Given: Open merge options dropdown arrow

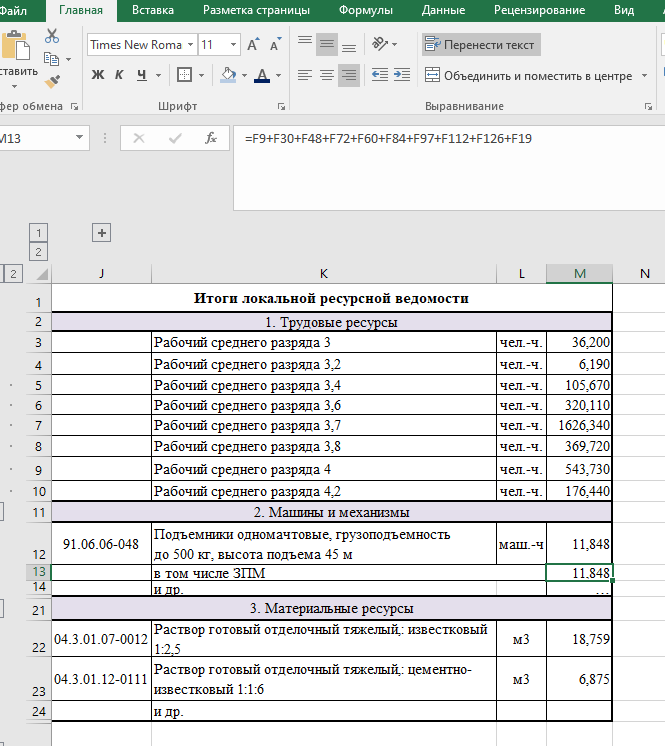Looking at the screenshot, I should [645, 76].
